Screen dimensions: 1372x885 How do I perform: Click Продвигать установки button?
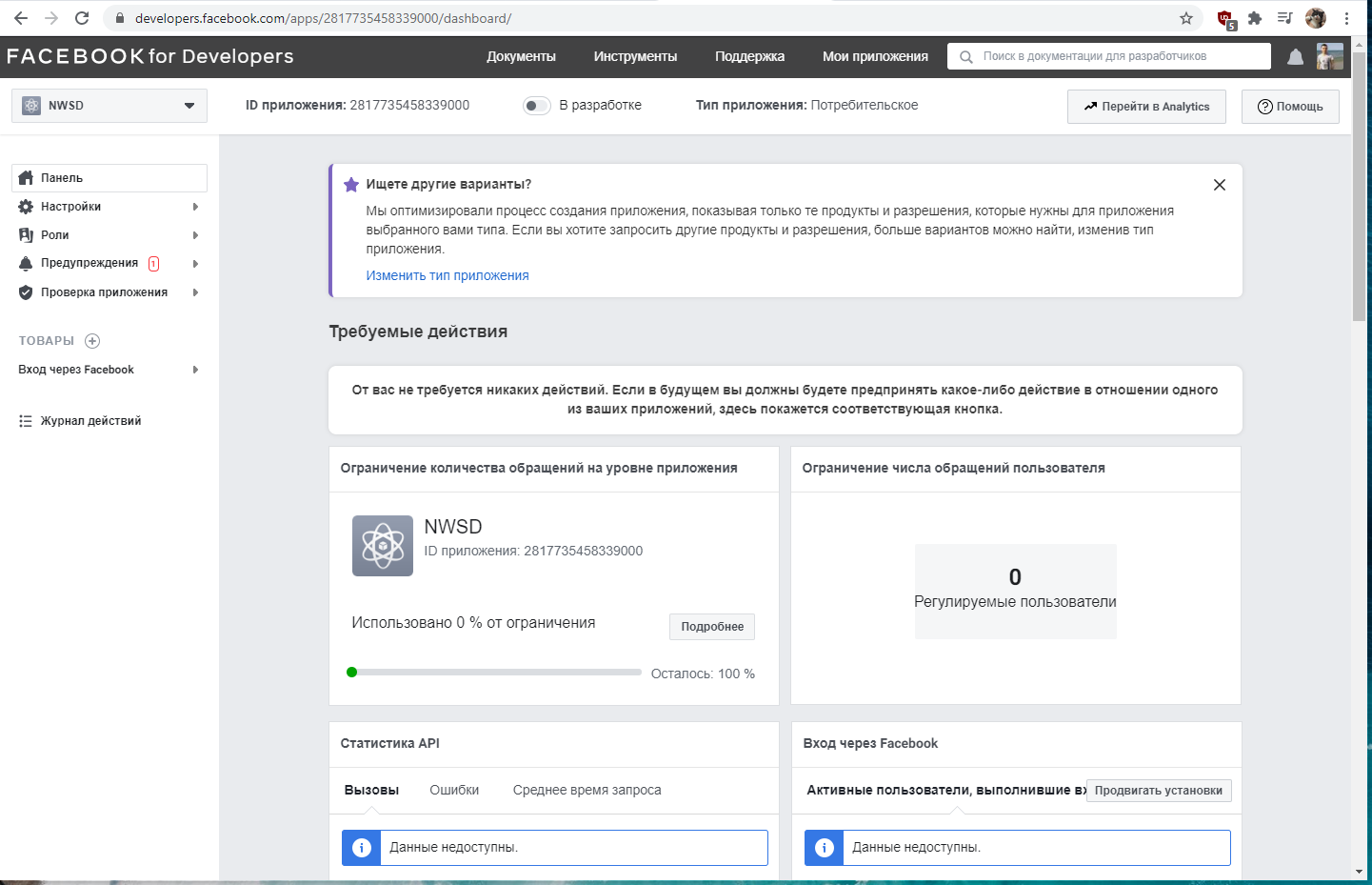(x=1159, y=791)
